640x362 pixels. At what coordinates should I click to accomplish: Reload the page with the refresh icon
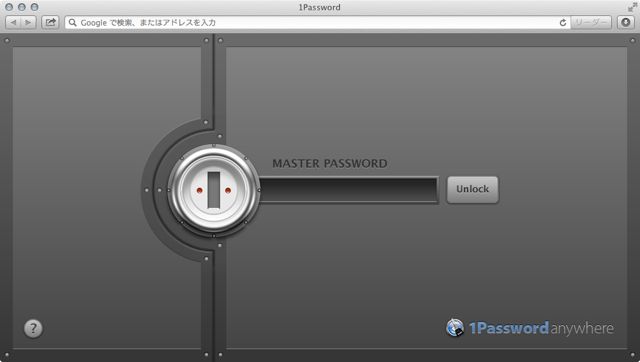point(563,22)
